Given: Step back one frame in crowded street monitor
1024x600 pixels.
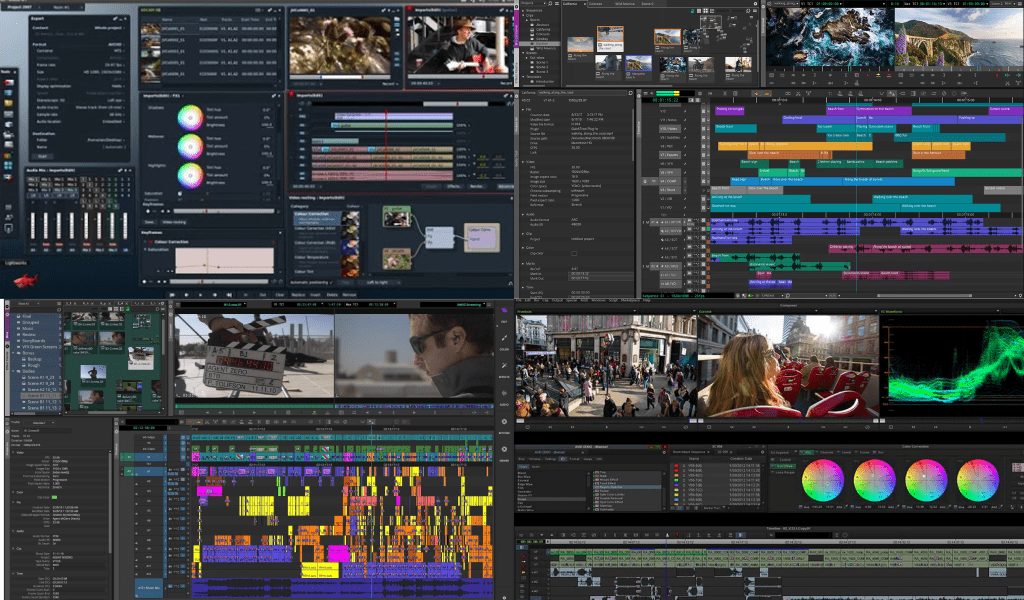Looking at the screenshot, I should (550, 427).
